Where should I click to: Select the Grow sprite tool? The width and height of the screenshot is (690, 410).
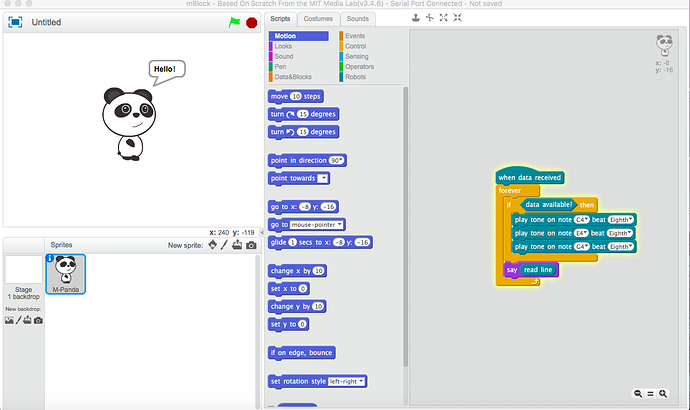pos(444,18)
